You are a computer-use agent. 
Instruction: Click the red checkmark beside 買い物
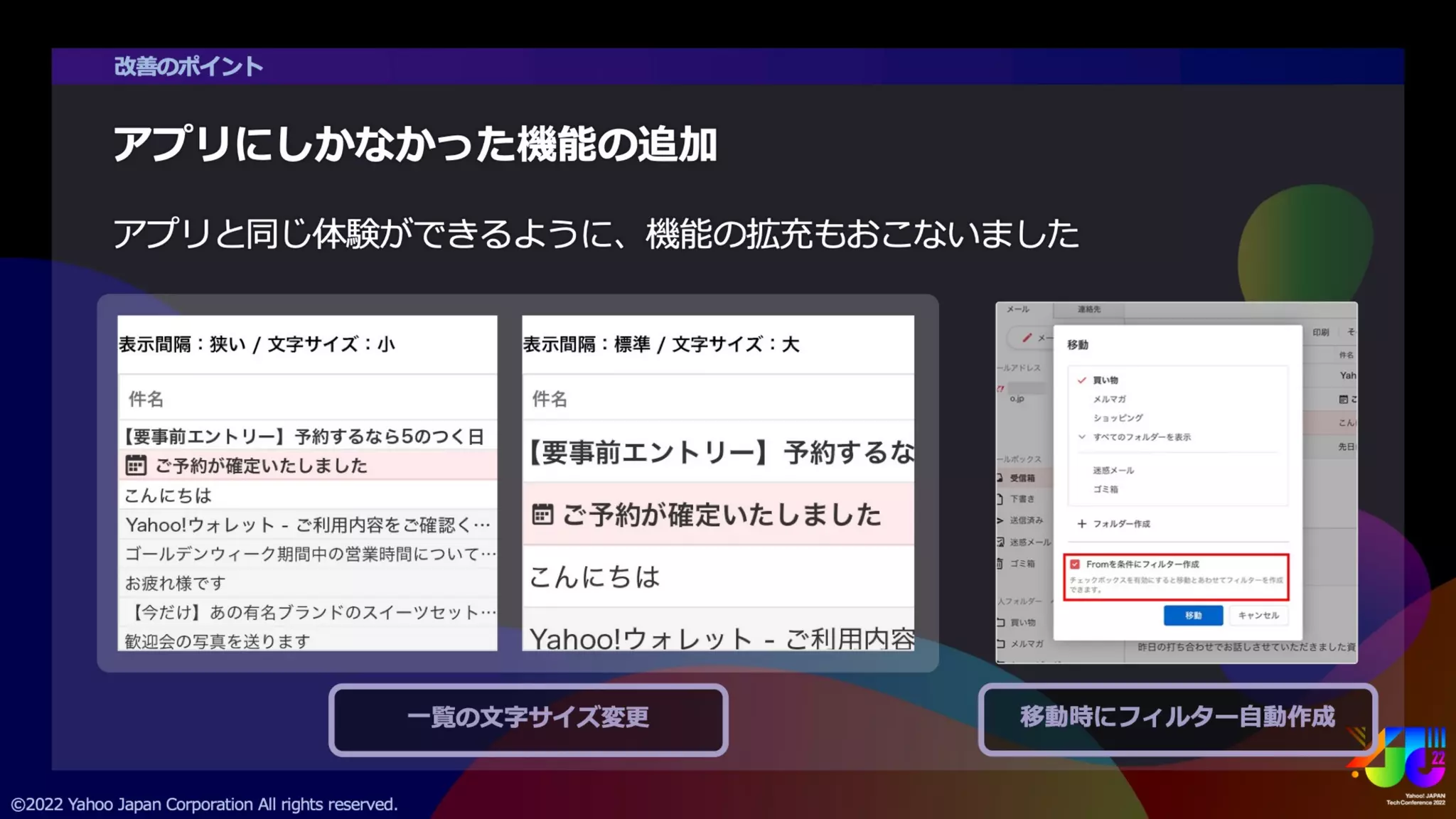1081,380
